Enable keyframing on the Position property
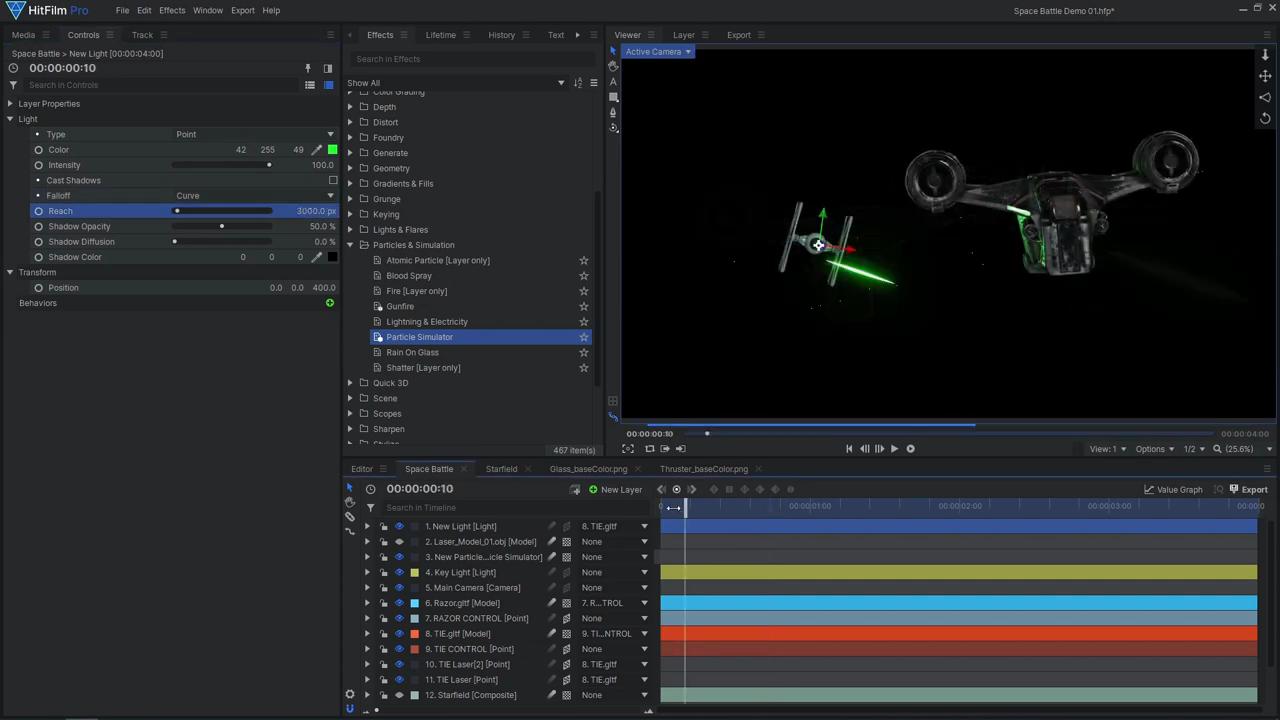The image size is (1280, 720). point(39,288)
